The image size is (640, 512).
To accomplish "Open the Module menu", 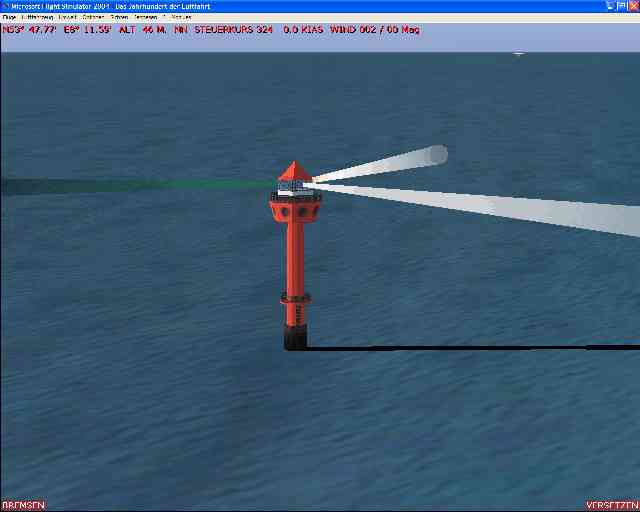I will pyautogui.click(x=181, y=18).
